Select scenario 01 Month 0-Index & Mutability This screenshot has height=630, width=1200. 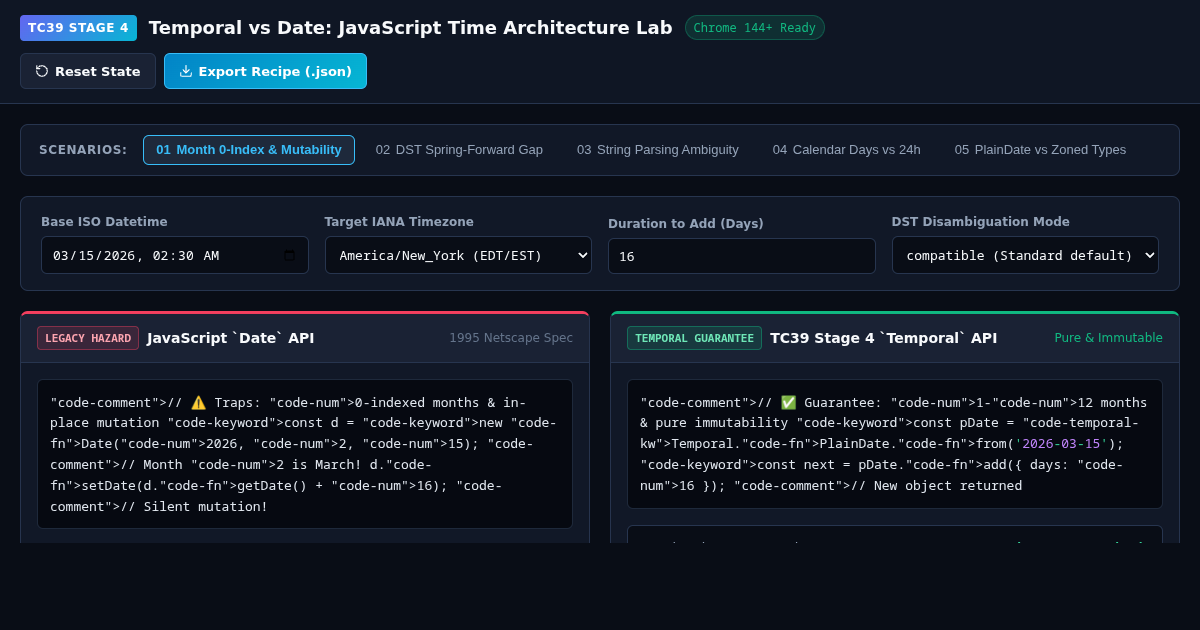click(249, 150)
